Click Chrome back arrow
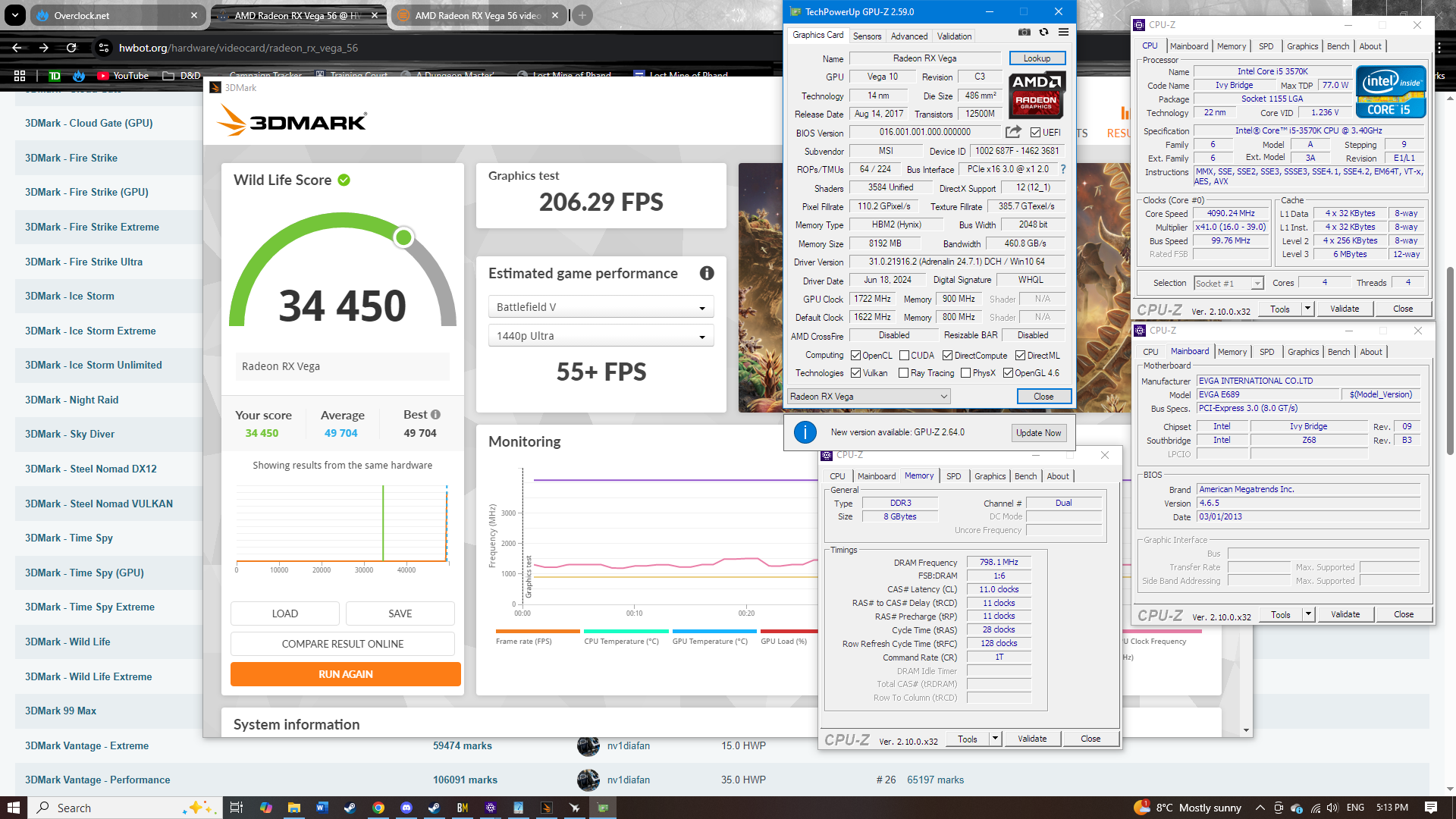This screenshot has height=819, width=1456. point(17,48)
